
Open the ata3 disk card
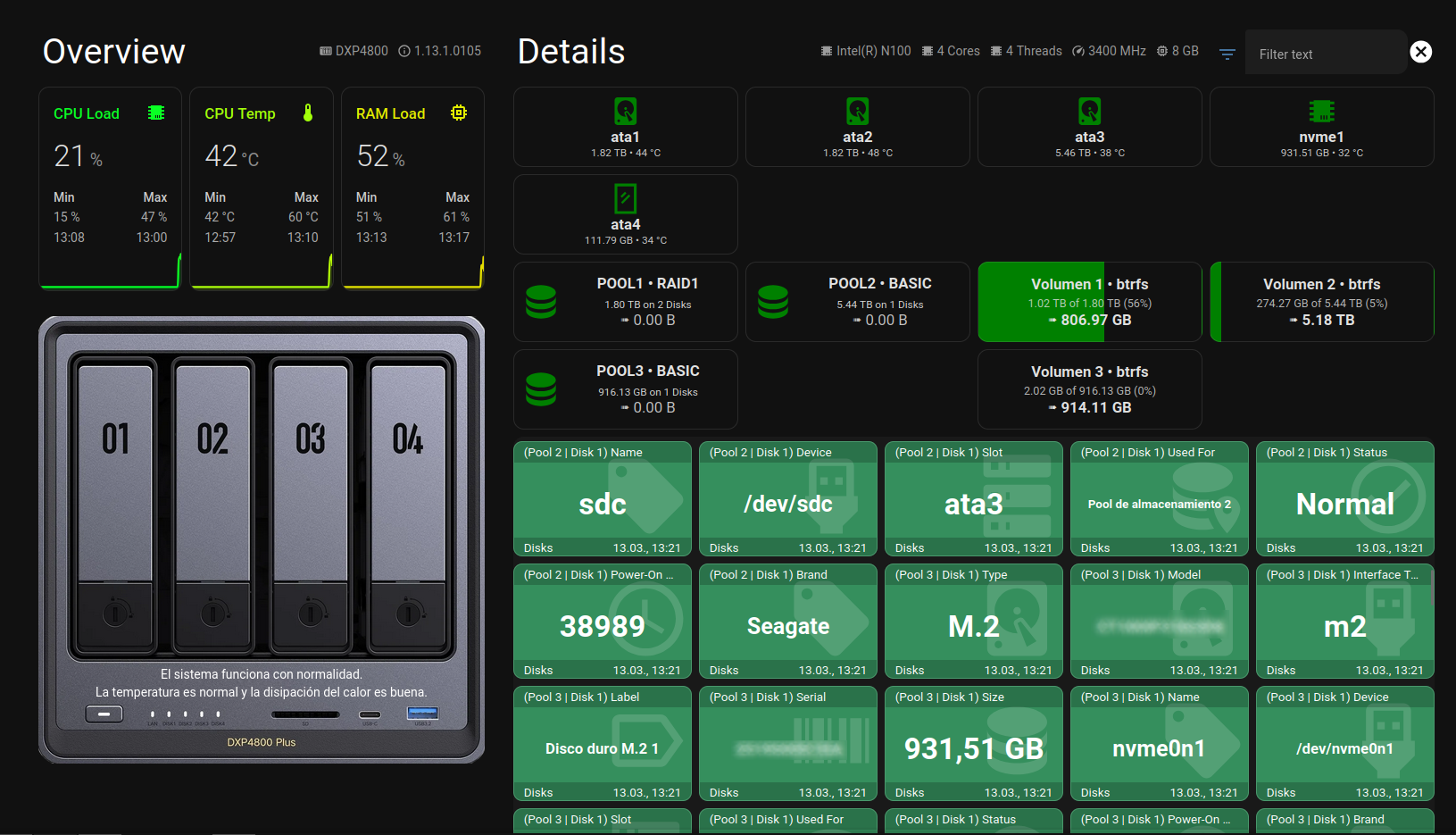coord(1089,127)
